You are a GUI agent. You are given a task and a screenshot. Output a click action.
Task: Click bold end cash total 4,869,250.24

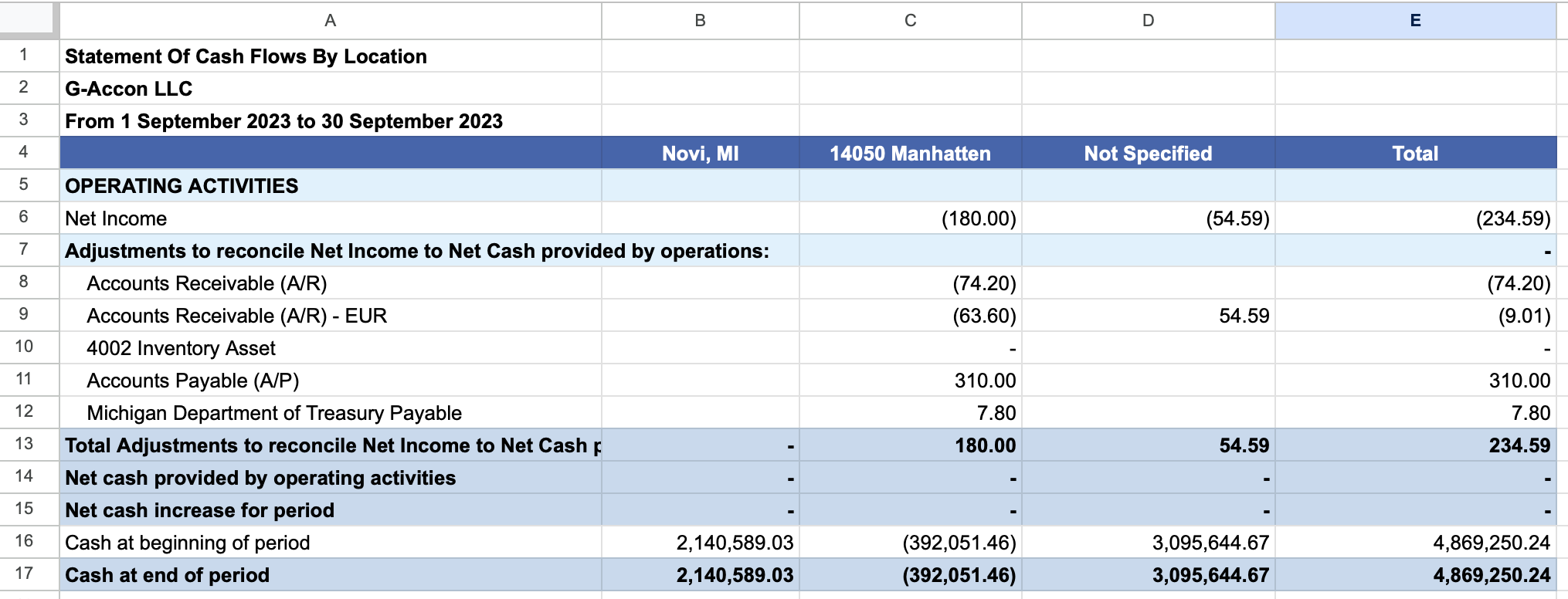pyautogui.click(x=1416, y=574)
